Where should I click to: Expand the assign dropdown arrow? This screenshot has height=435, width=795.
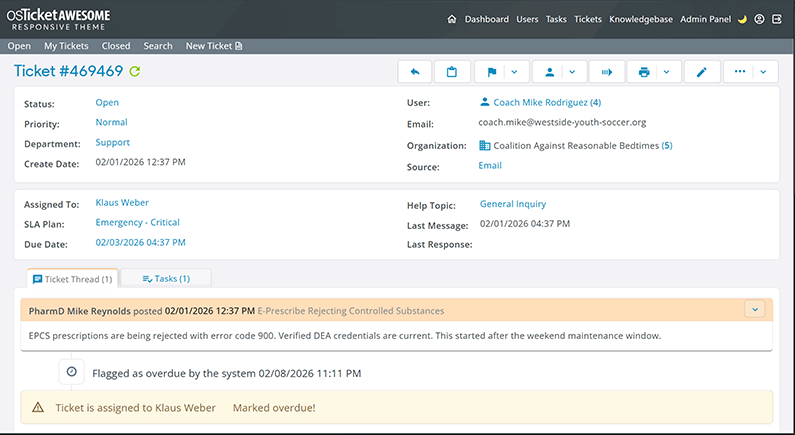click(x=572, y=72)
